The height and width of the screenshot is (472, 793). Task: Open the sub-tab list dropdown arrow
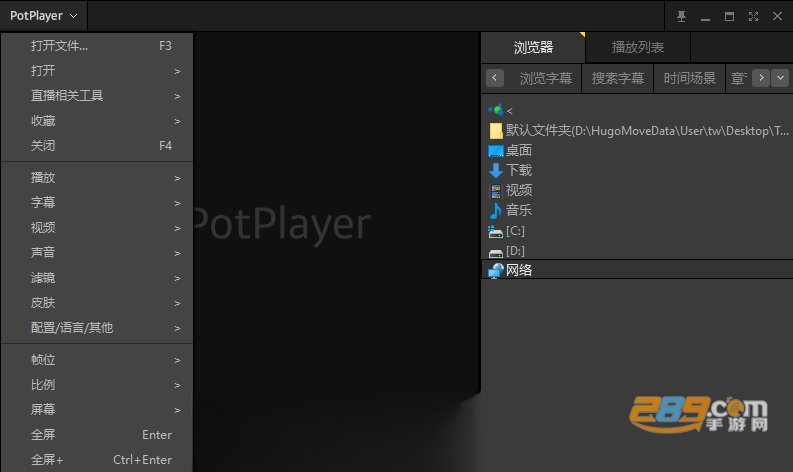[780, 78]
